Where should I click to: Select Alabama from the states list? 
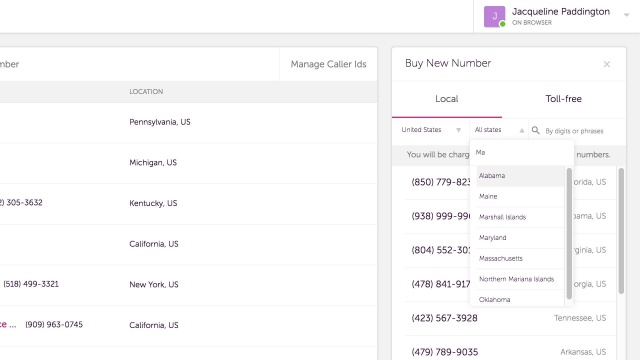520,176
